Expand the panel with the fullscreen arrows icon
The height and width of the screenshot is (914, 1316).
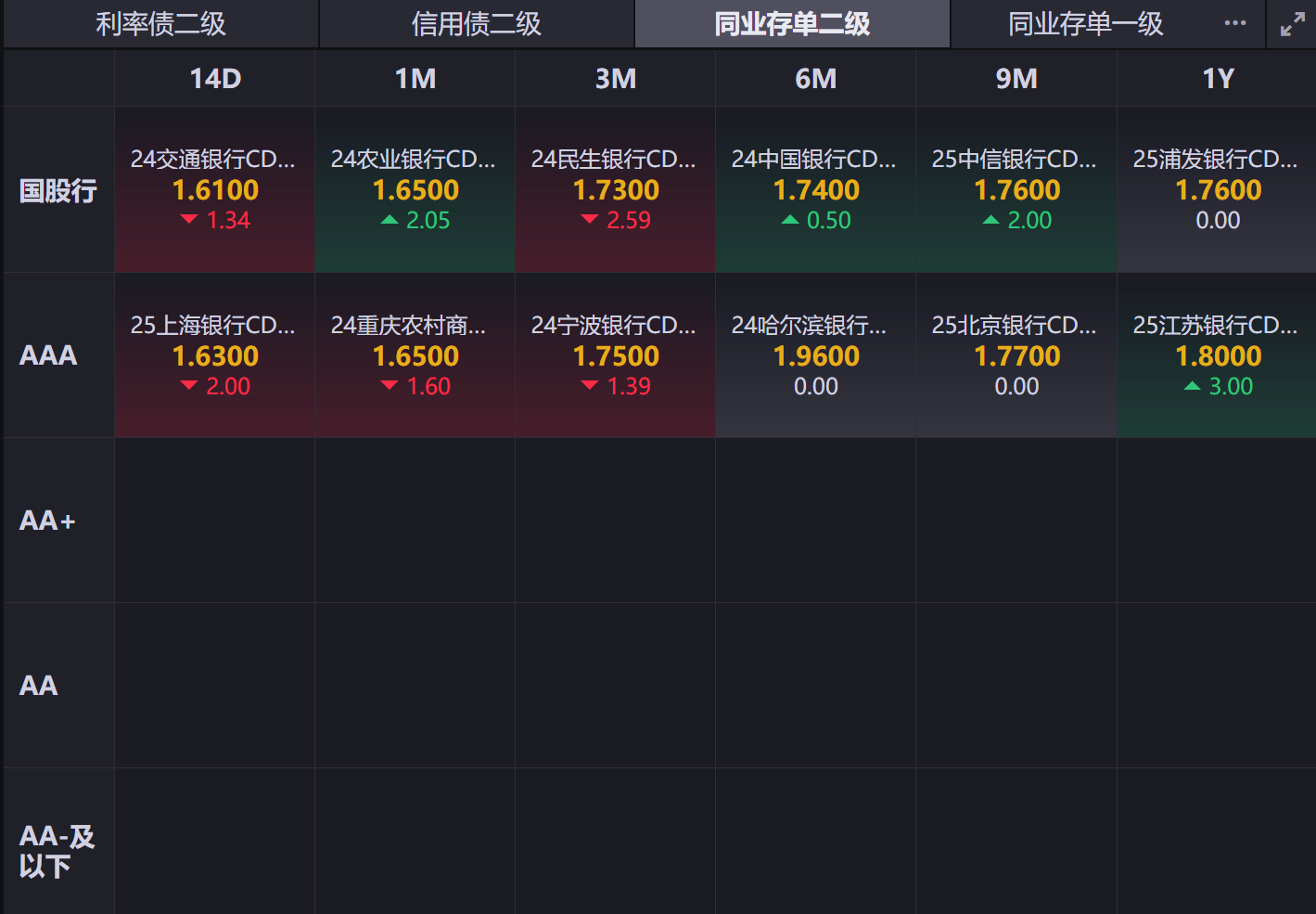click(1292, 24)
